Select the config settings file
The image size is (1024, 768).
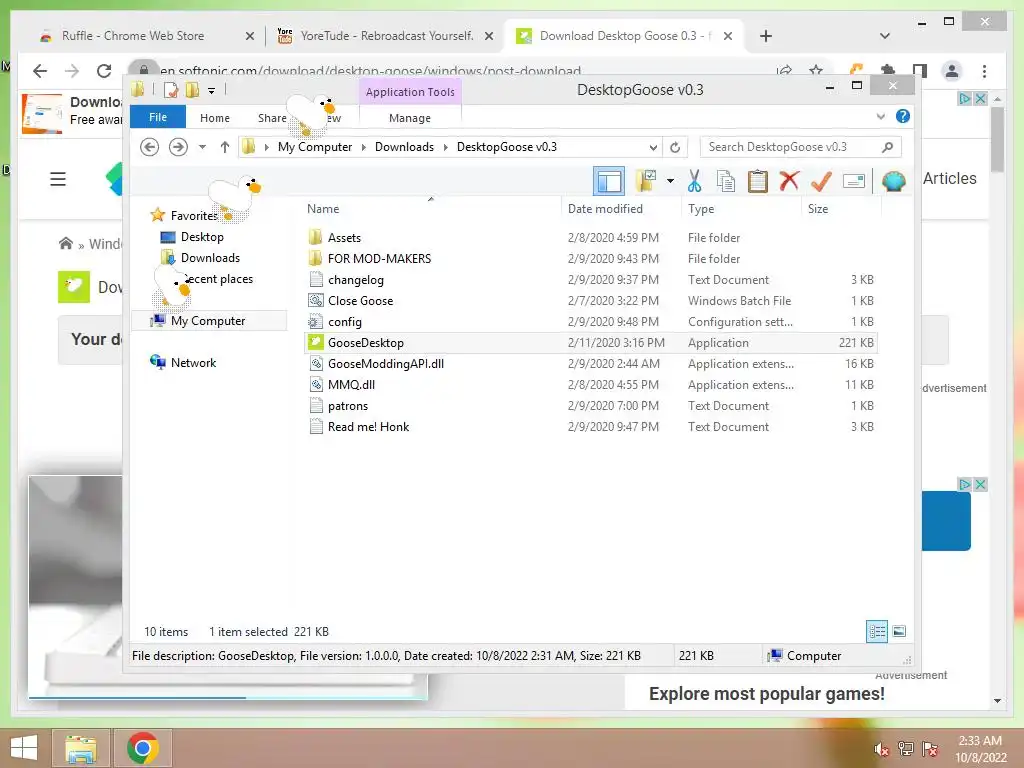coord(345,321)
